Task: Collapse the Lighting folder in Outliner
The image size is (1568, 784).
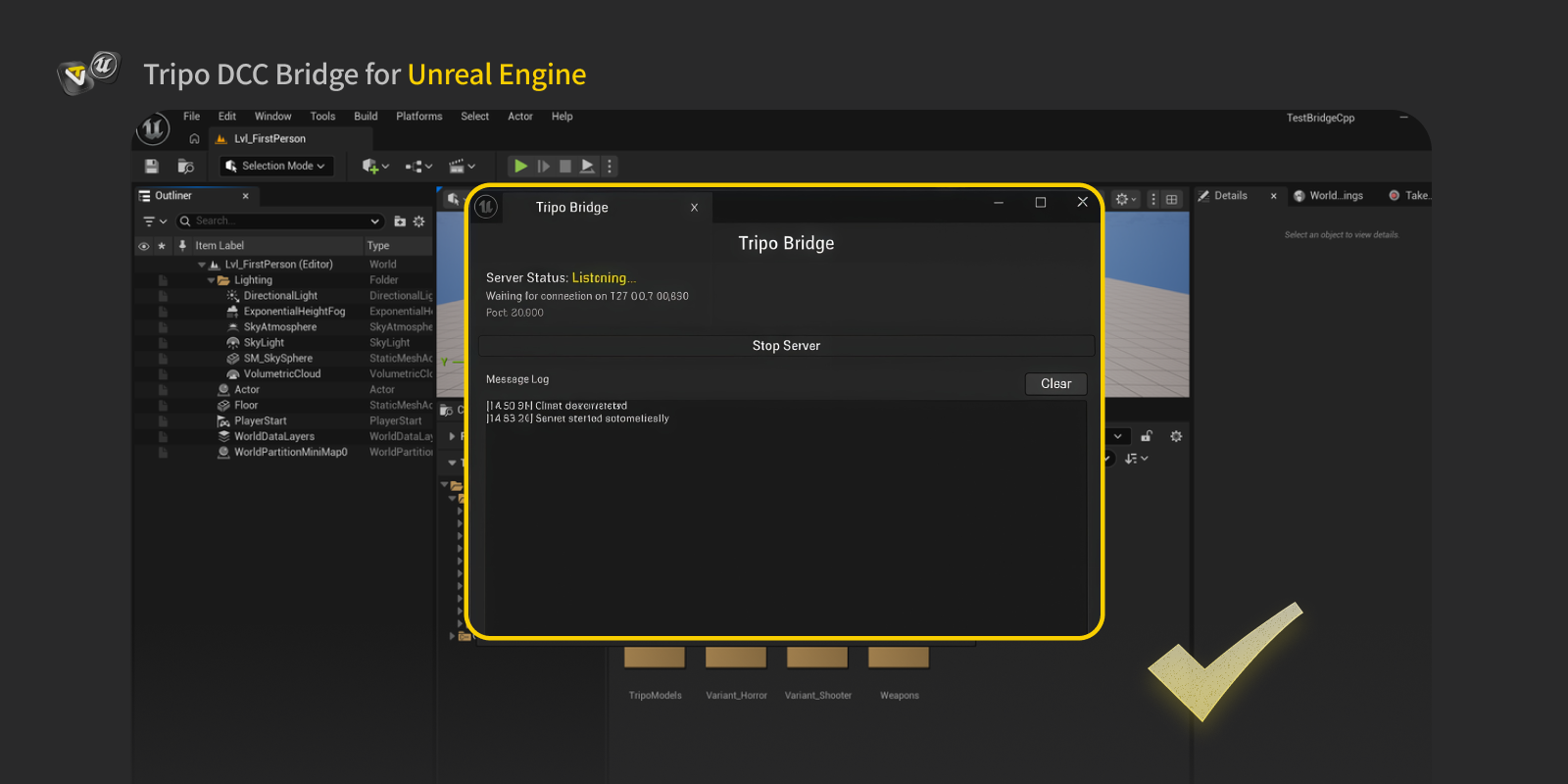Action: coord(212,280)
